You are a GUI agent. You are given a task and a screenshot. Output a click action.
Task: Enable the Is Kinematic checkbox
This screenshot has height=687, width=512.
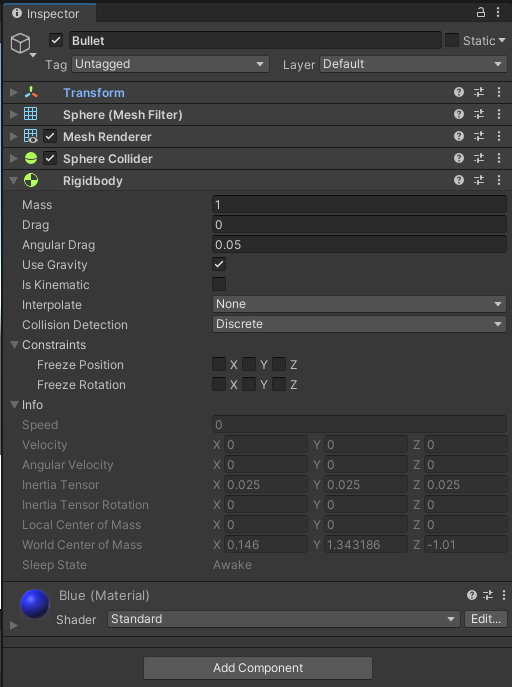coord(219,284)
